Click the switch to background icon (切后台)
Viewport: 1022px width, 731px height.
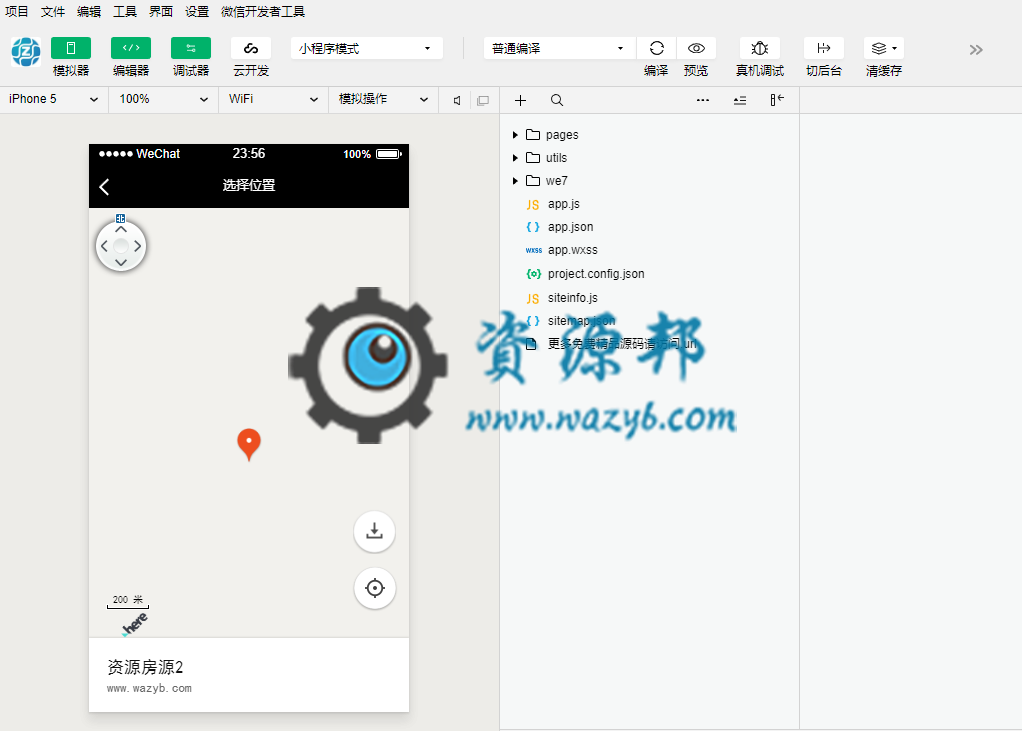(x=824, y=48)
